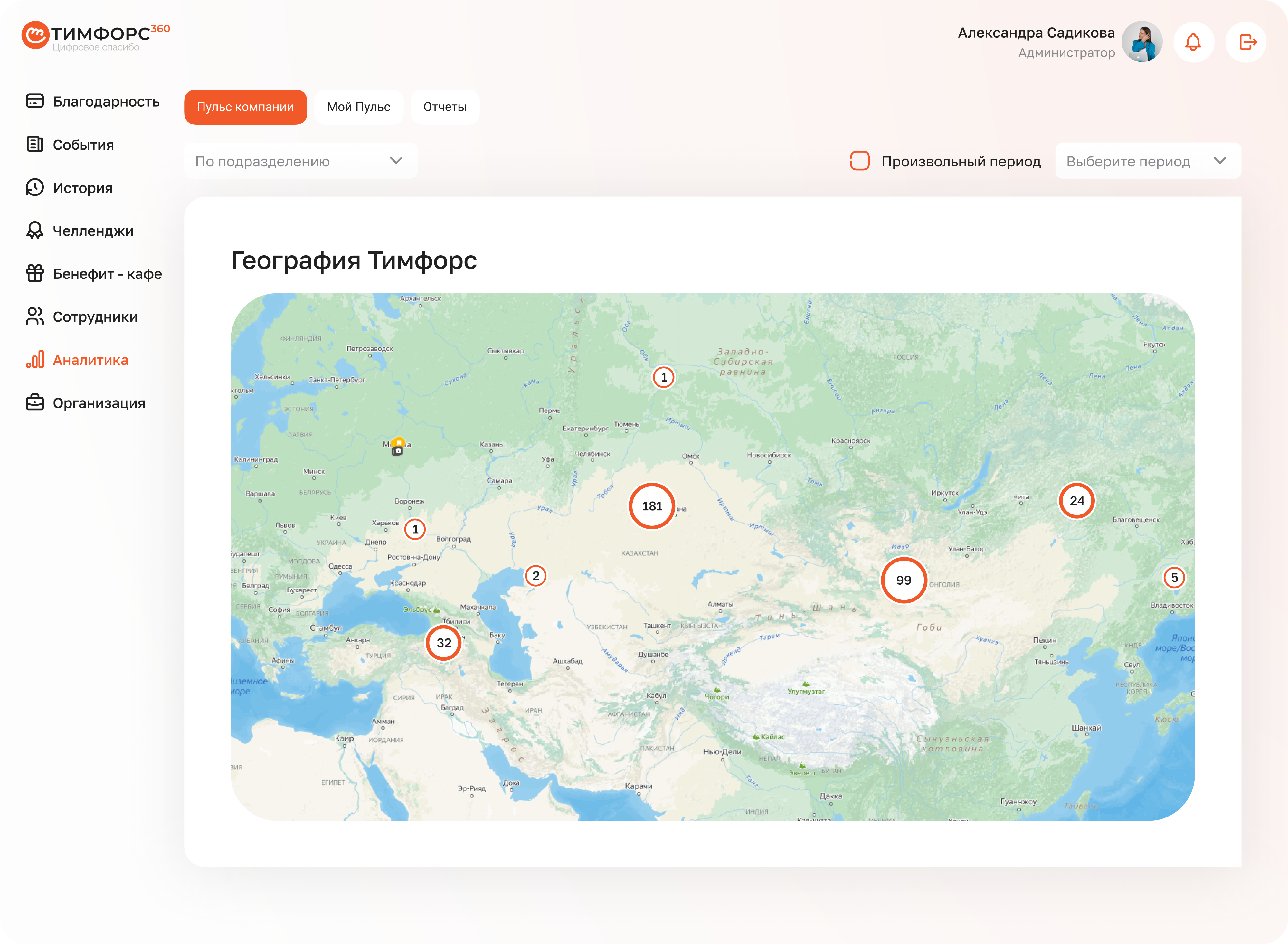Click the Бенефит - кафе gift icon
1288x944 pixels.
tap(35, 273)
